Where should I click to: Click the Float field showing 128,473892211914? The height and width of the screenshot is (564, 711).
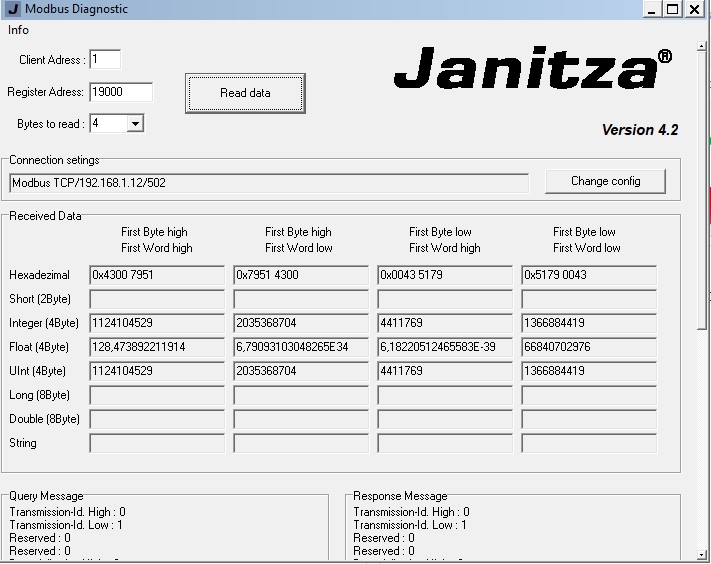click(157, 347)
